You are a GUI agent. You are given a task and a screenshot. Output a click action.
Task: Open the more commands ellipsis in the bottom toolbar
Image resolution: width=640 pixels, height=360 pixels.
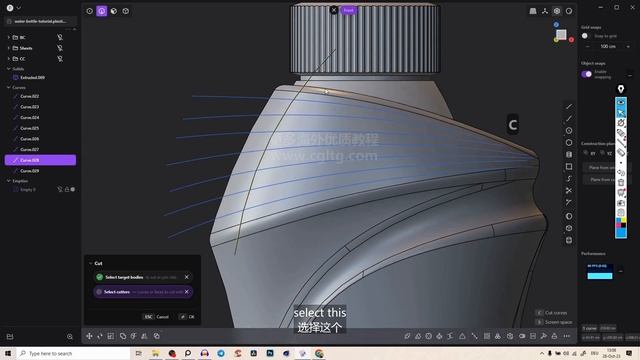[567, 336]
